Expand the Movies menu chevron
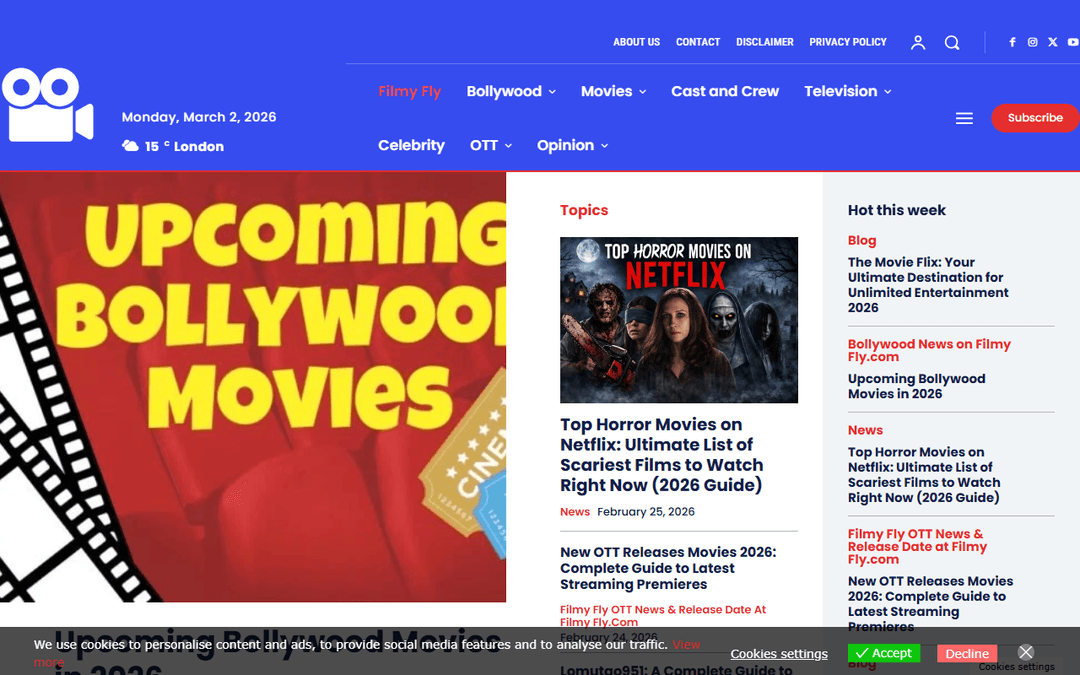 (x=643, y=92)
